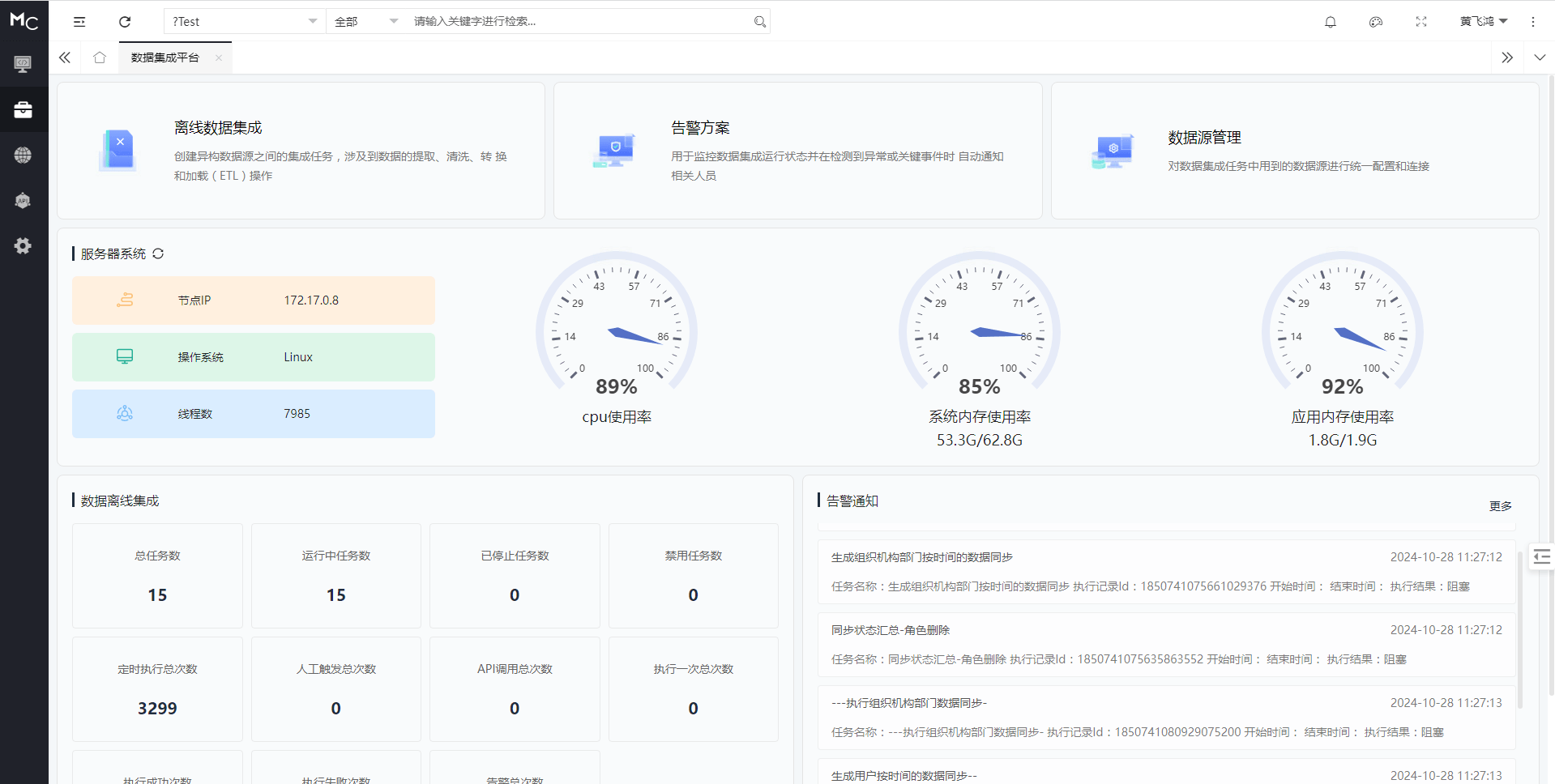Refresh 服务器系统 panel data
The width and height of the screenshot is (1555, 784).
pos(159,254)
